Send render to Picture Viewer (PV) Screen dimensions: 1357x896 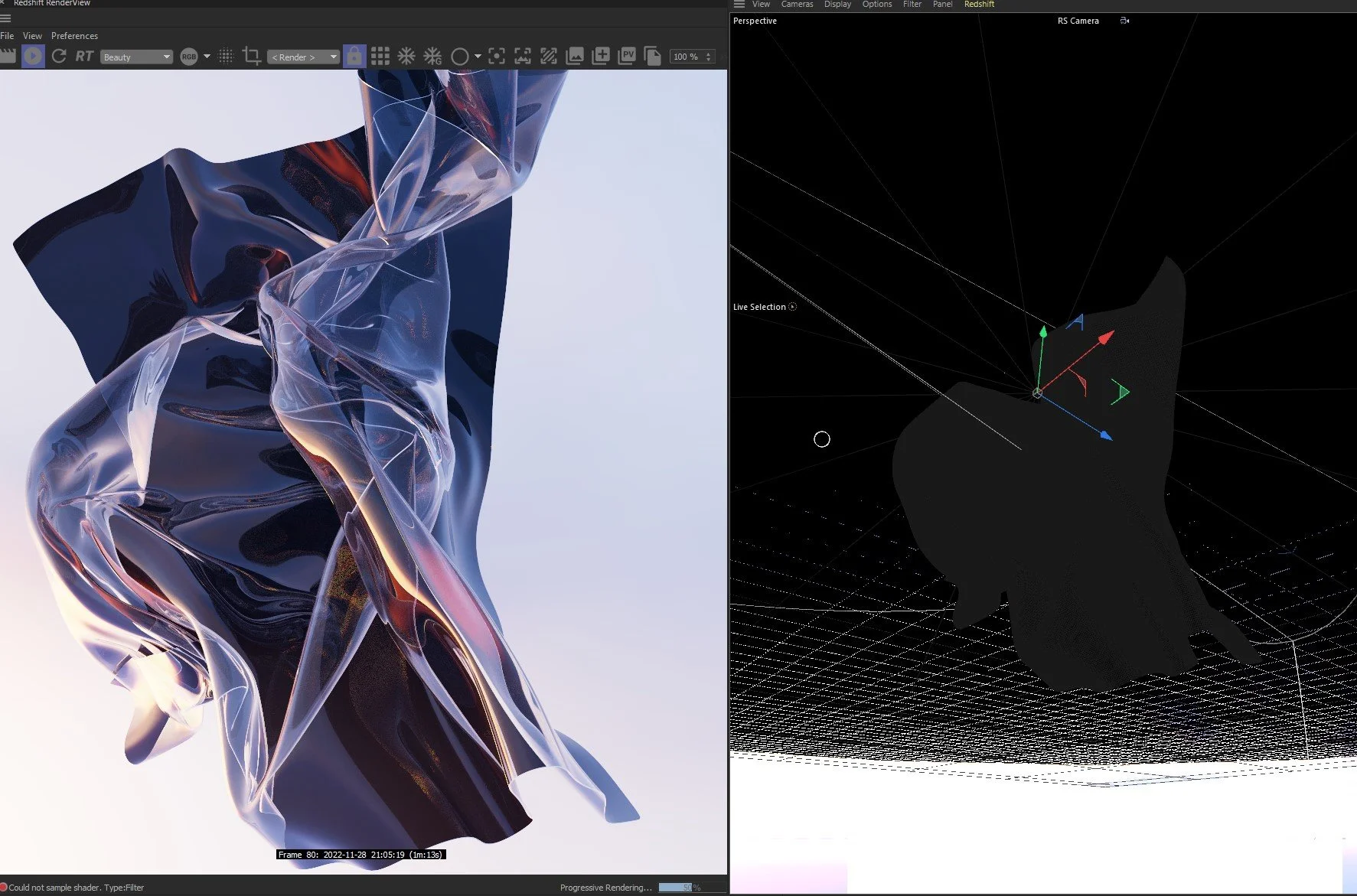click(x=627, y=56)
